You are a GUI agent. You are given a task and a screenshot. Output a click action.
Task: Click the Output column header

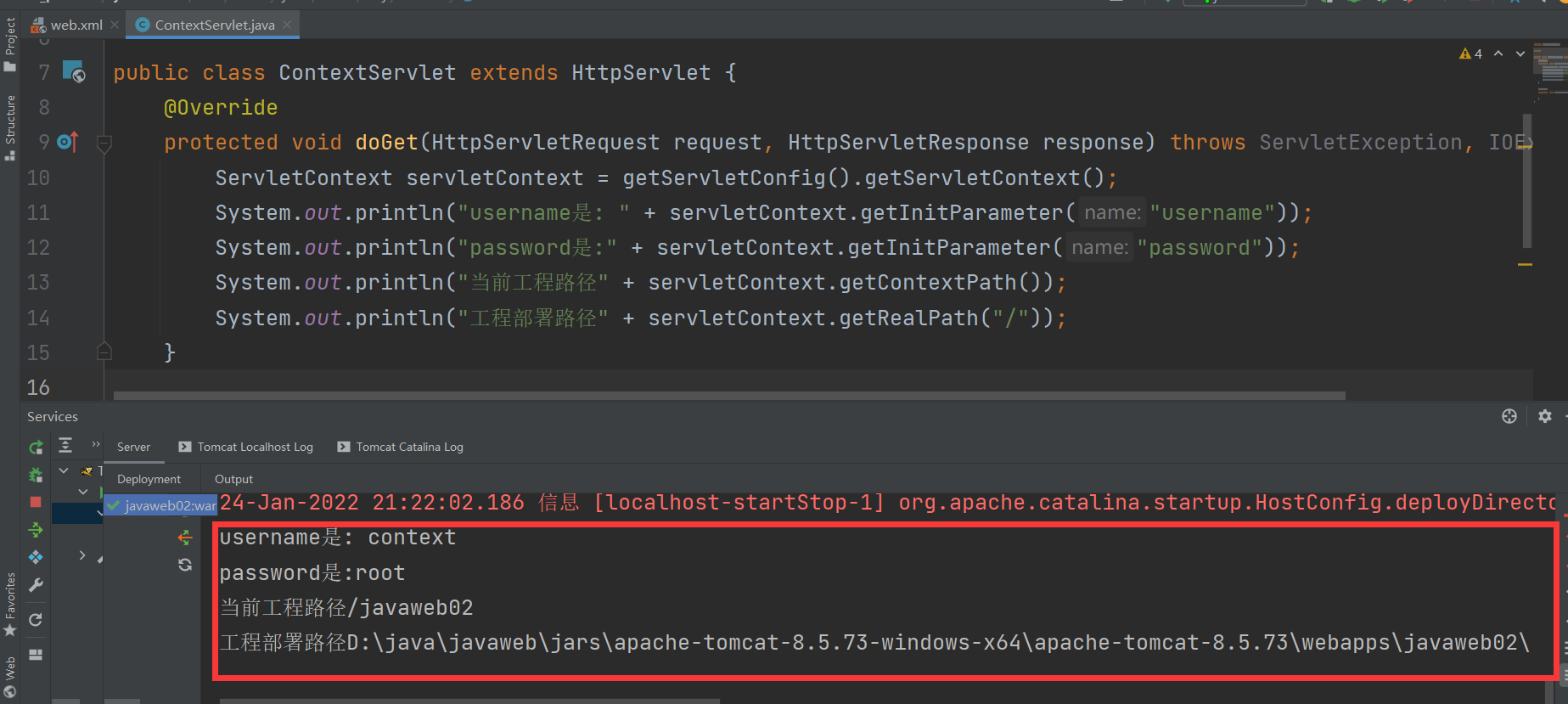tap(233, 479)
